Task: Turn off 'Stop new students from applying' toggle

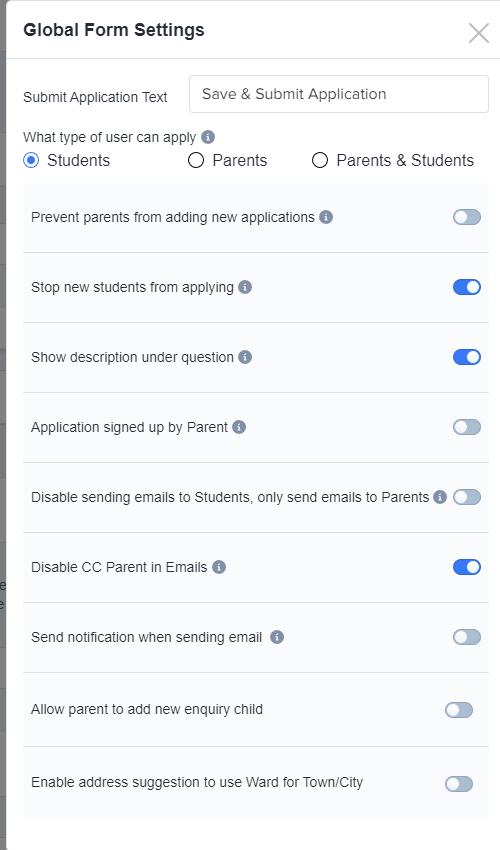Action: click(467, 287)
